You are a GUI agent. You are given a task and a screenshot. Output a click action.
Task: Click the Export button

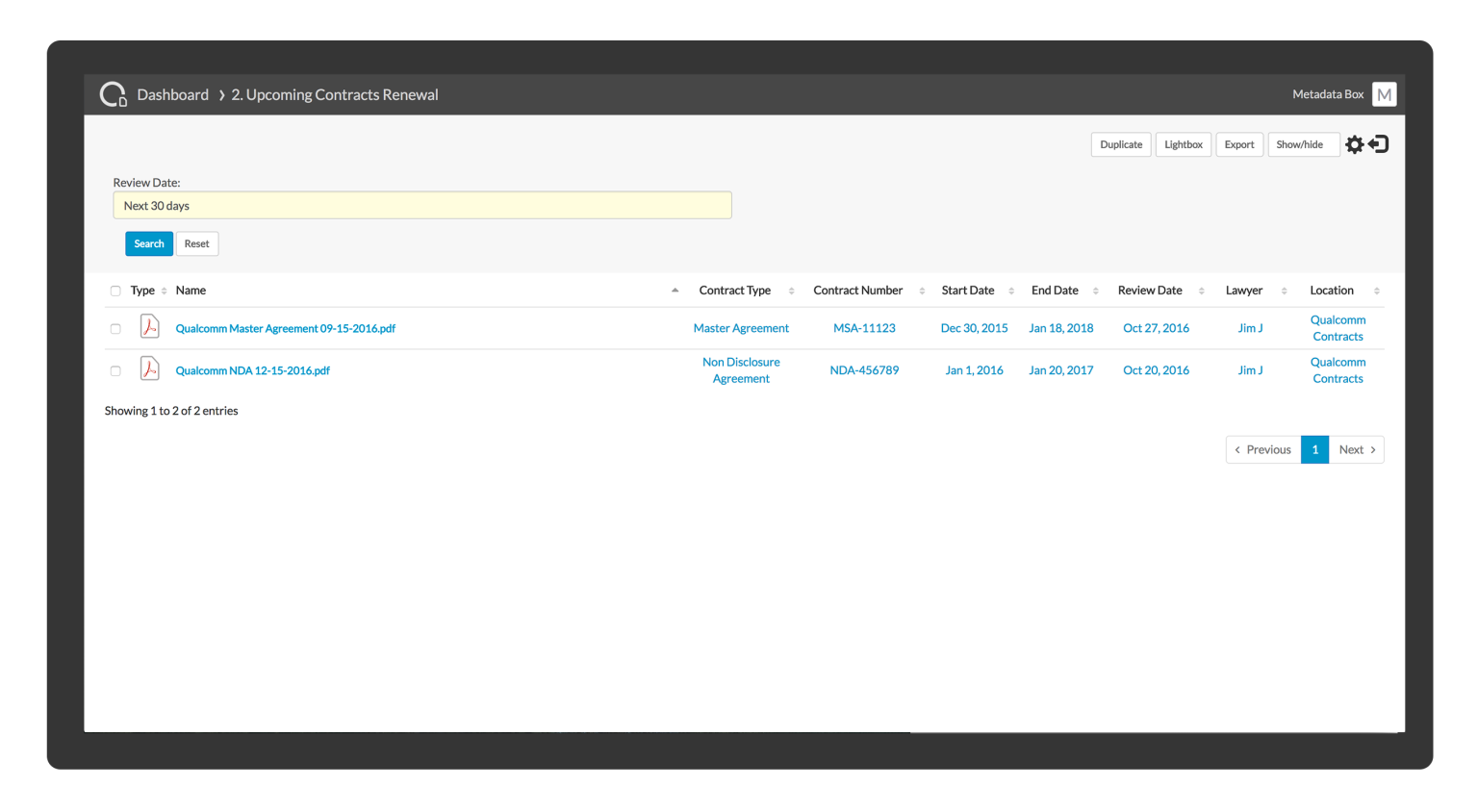1239,143
